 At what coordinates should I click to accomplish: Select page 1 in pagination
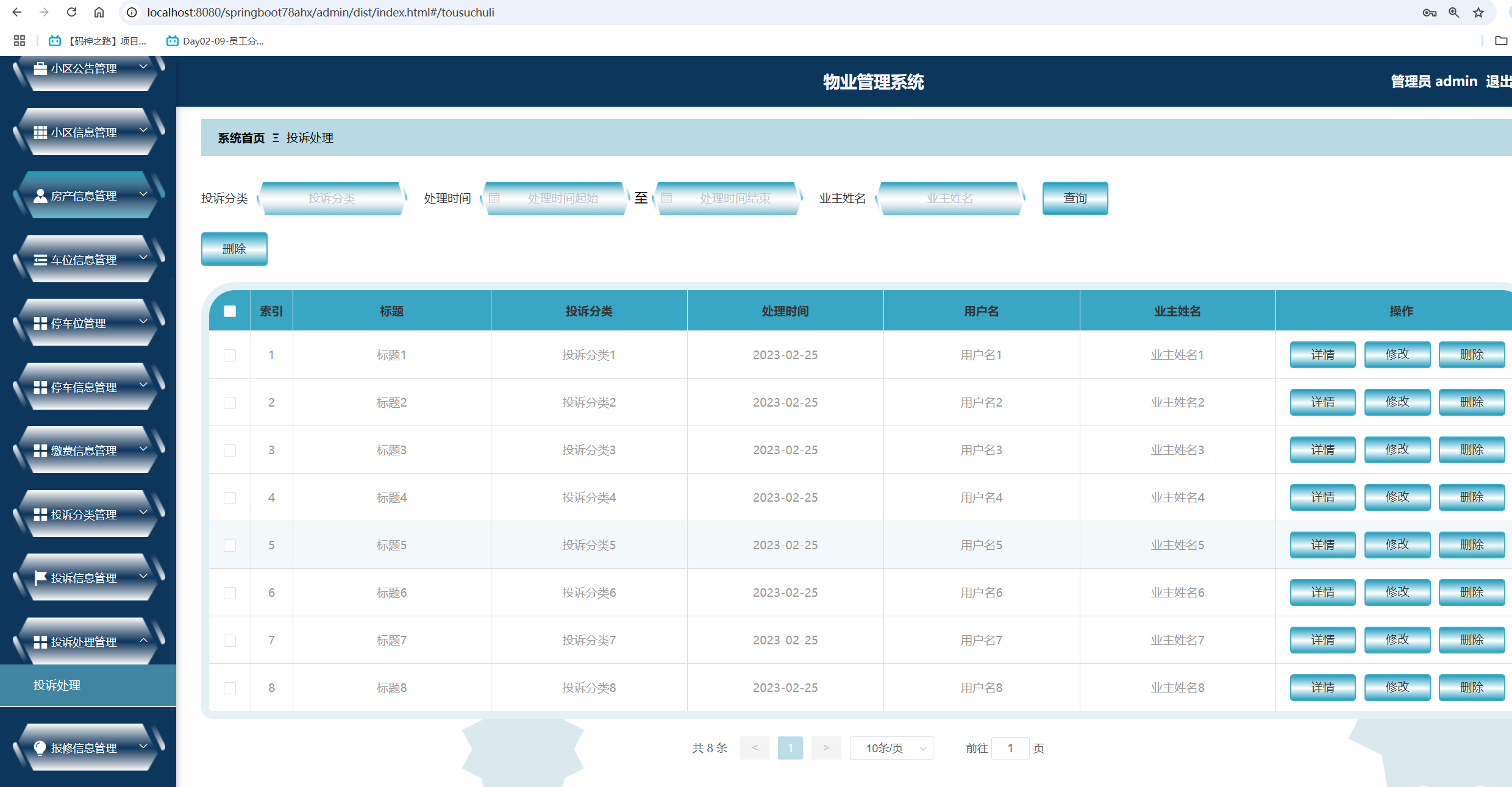[x=790, y=748]
